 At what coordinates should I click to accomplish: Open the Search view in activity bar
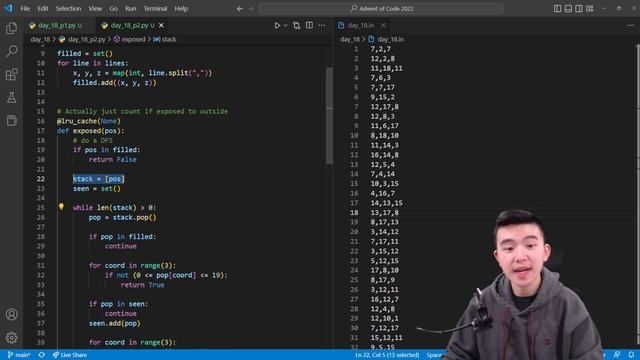(11, 51)
